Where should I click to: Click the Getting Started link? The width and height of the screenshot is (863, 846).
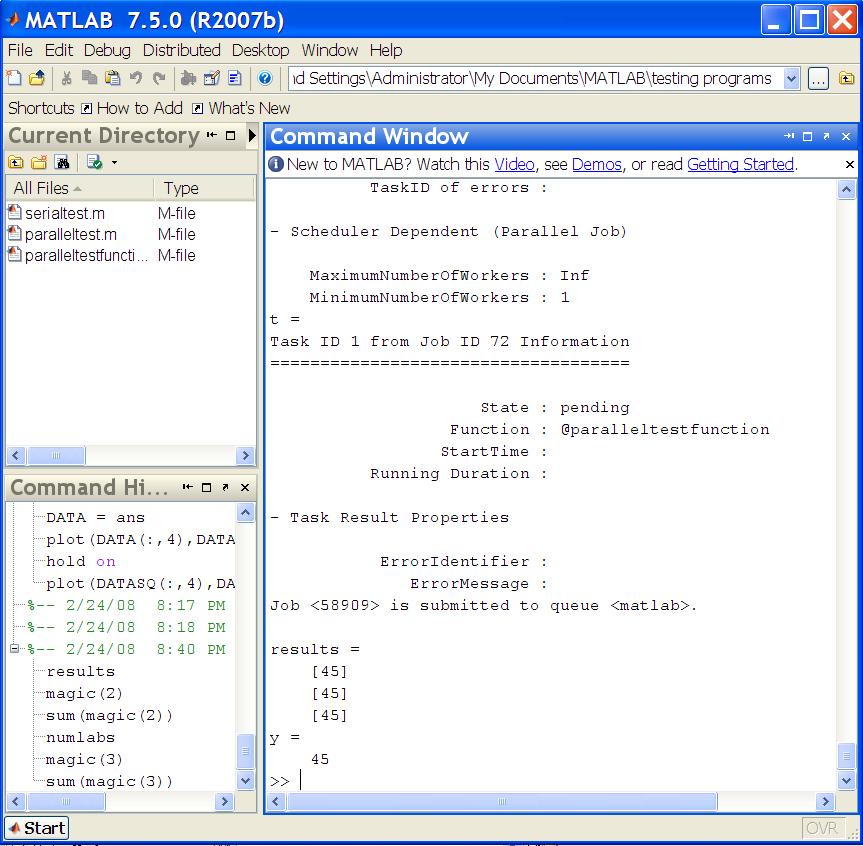pyautogui.click(x=740, y=164)
